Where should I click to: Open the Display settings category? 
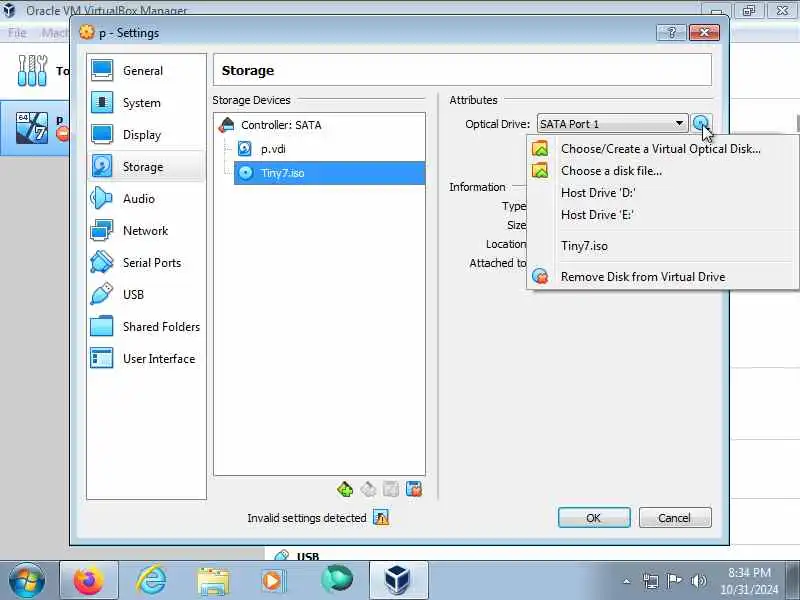(x=146, y=135)
